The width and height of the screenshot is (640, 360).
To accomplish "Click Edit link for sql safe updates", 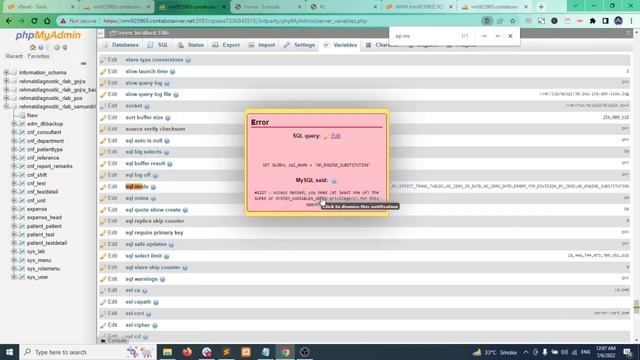I will pyautogui.click(x=112, y=244).
